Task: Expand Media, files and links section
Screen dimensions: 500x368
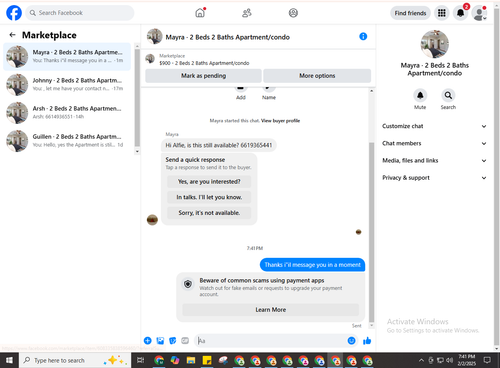Action: click(434, 160)
